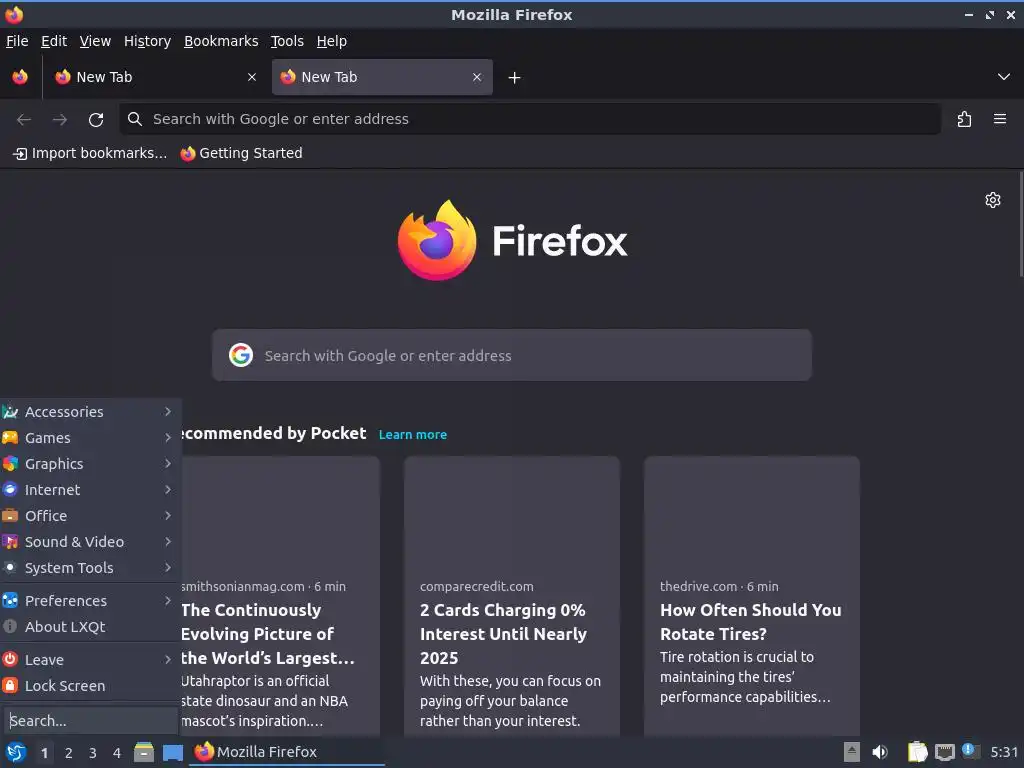Open the File menu

(x=17, y=41)
